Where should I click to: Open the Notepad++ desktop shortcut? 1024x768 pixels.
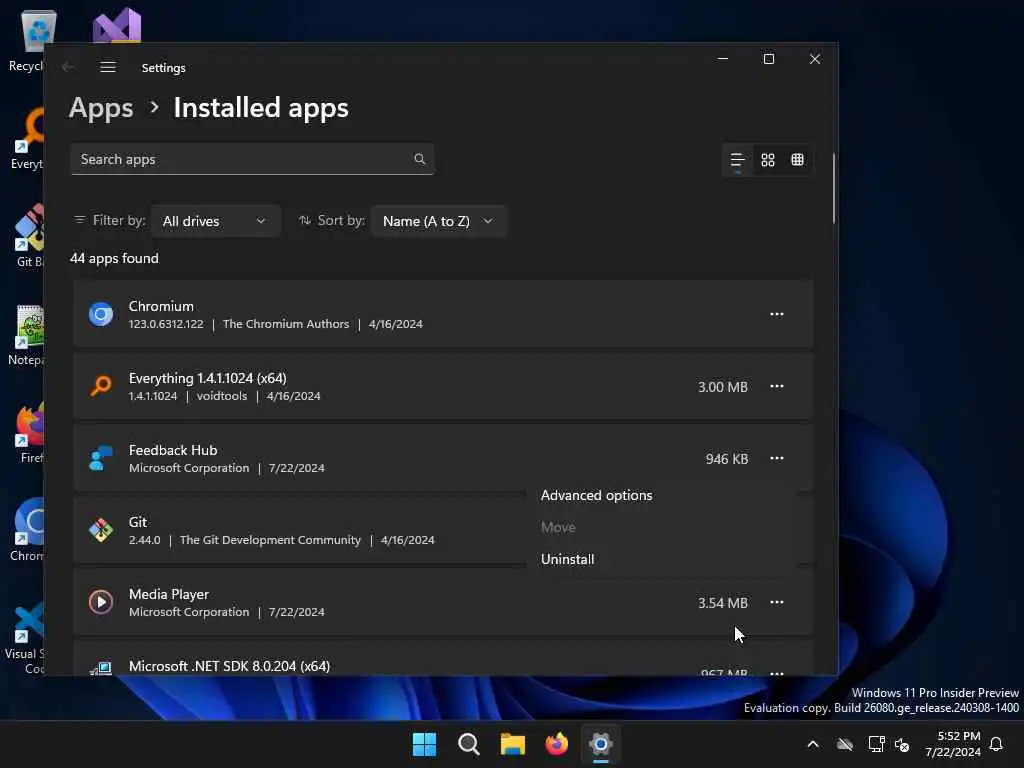point(27,334)
